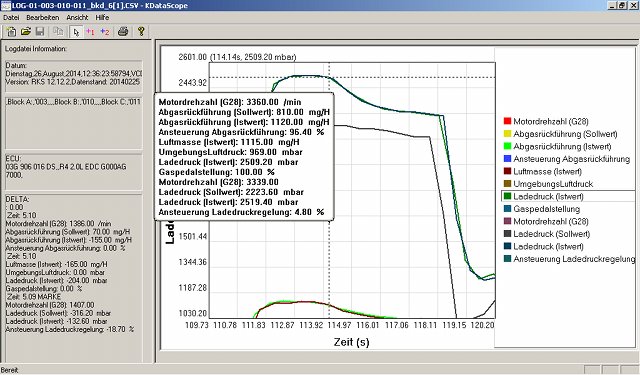640x375 pixels.
Task: Select legend entry Ansteuerung Abgasrückführung
Action: click(571, 159)
